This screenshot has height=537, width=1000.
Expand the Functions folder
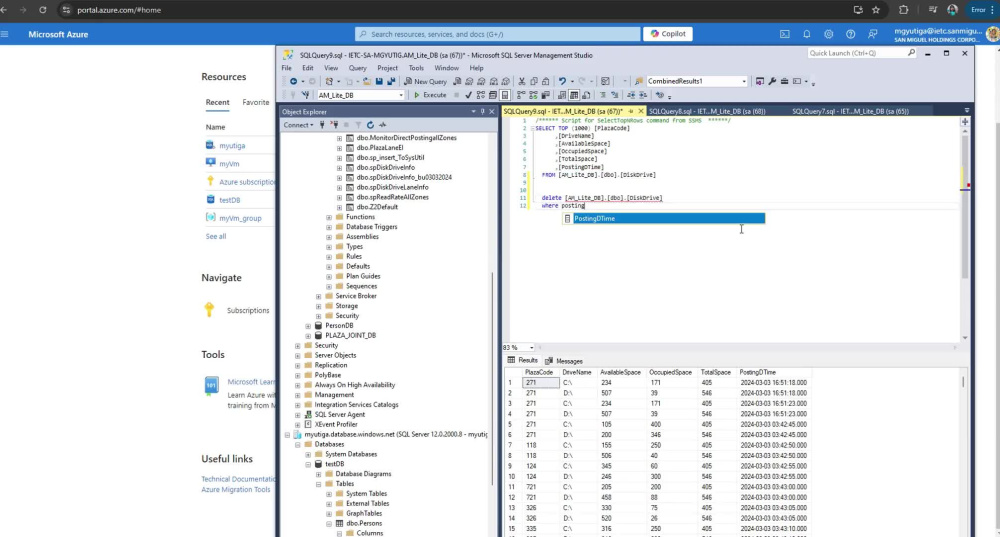[x=329, y=217]
